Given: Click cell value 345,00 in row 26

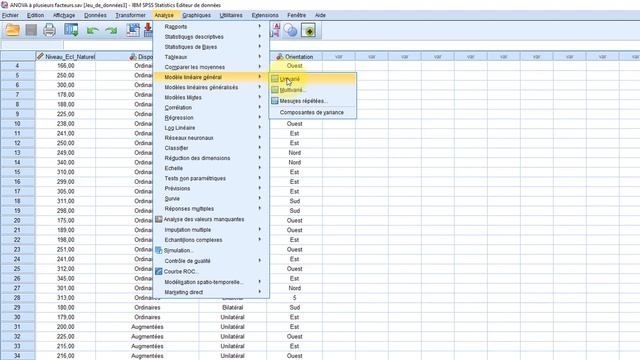Looking at the screenshot, I should coord(66,278).
